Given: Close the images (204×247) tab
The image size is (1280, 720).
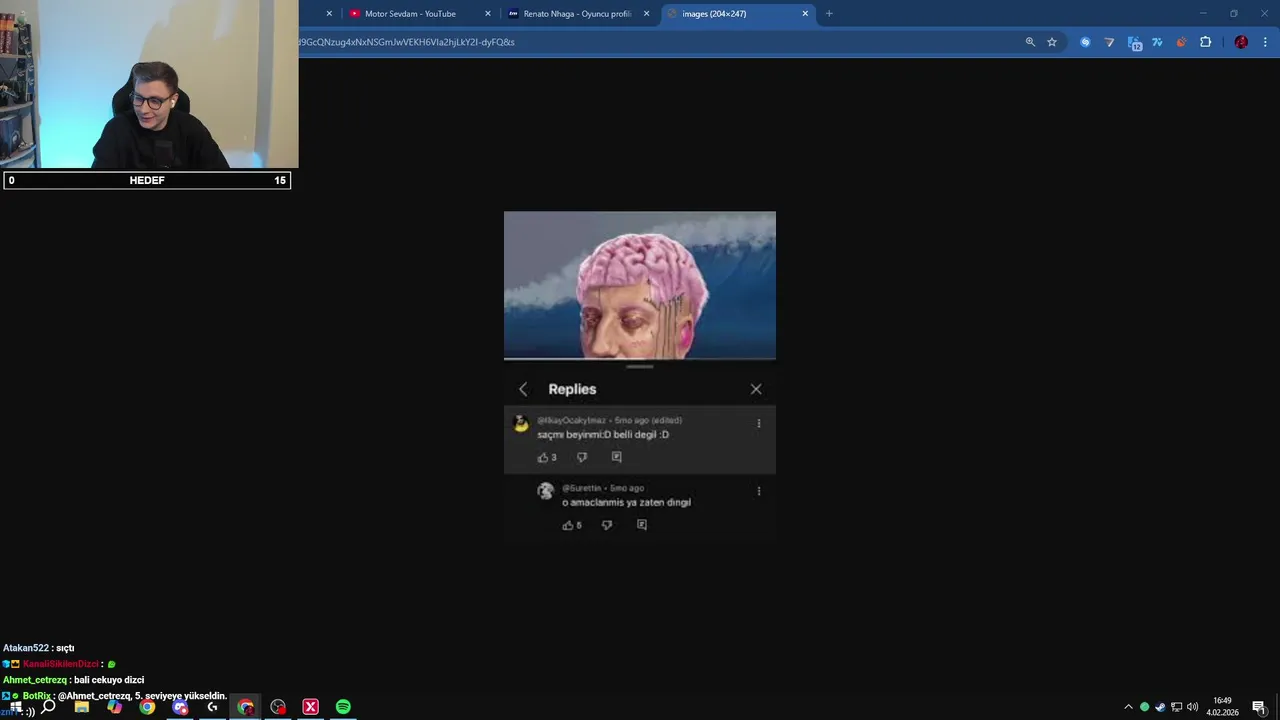Looking at the screenshot, I should click(x=805, y=14).
